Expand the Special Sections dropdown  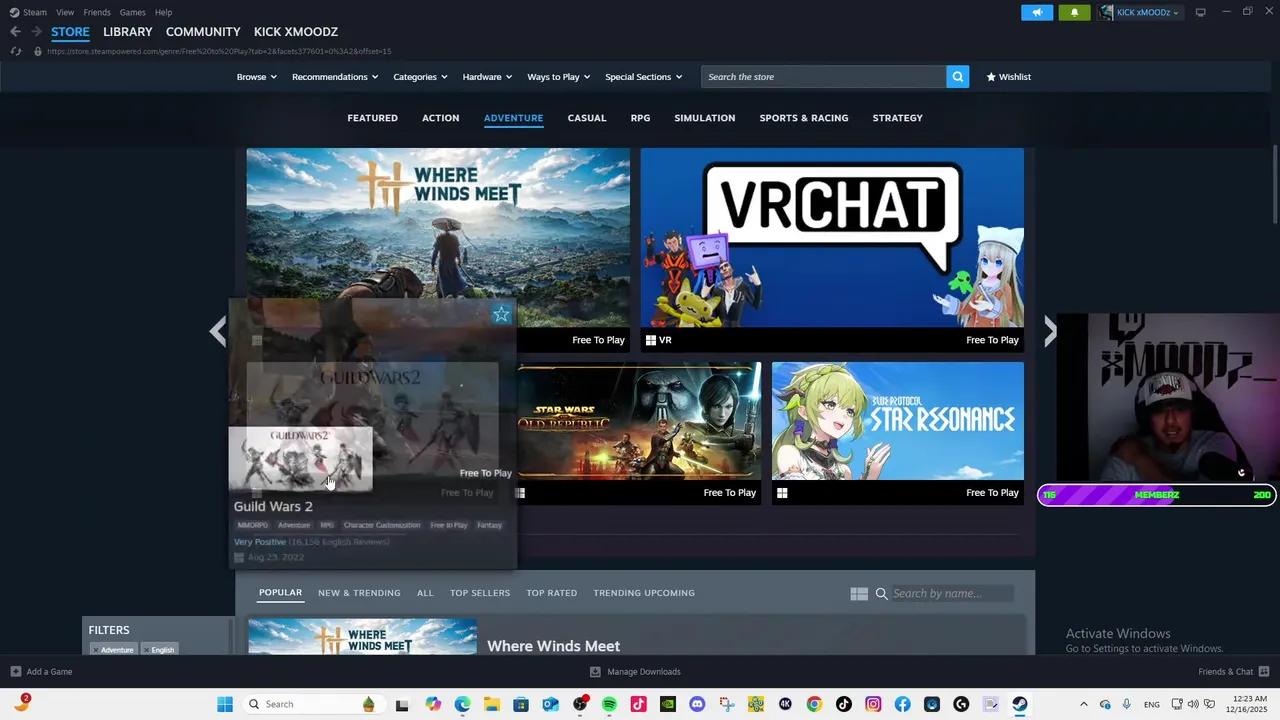pos(643,77)
